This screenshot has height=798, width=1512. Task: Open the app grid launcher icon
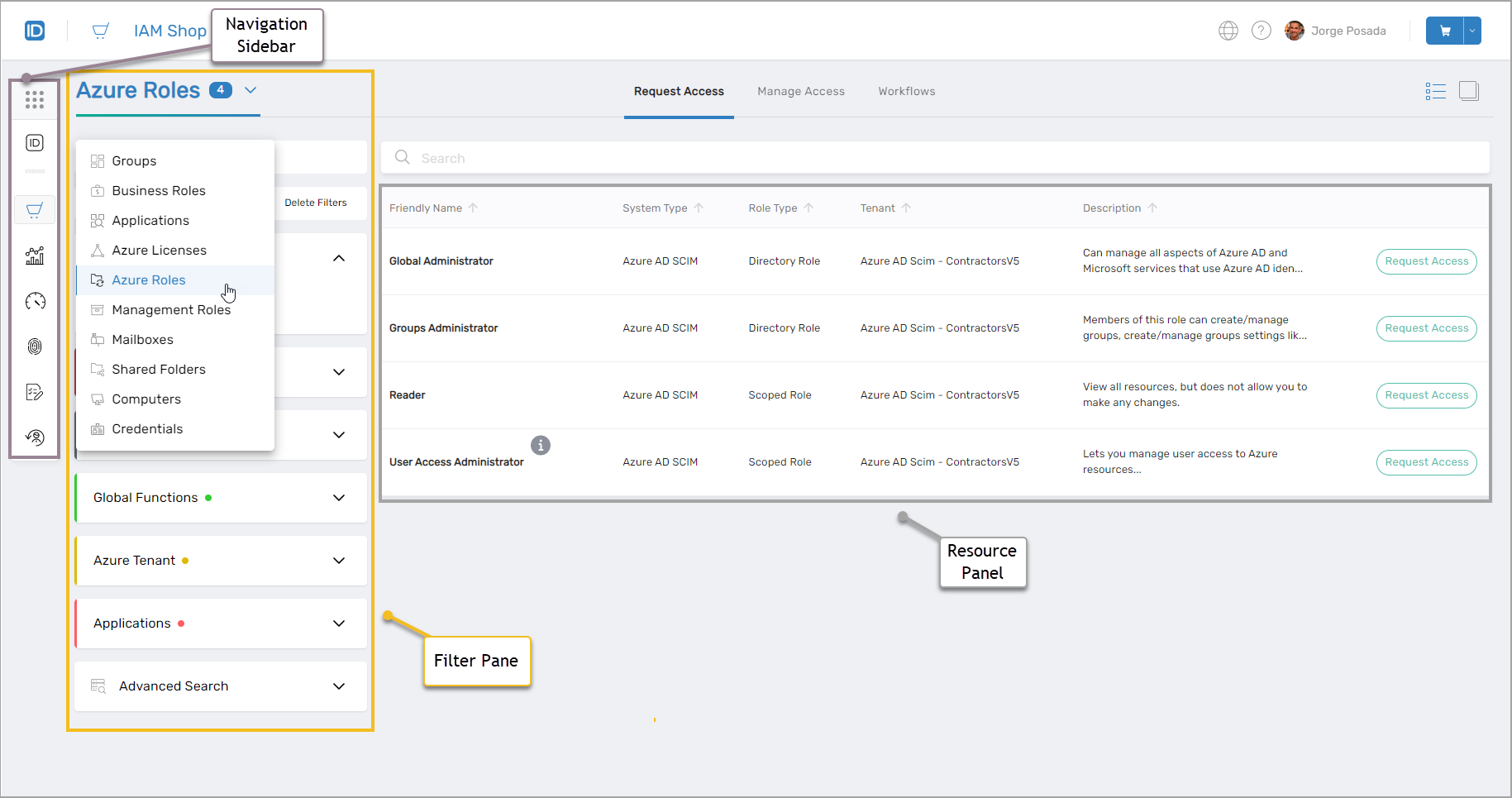pyautogui.click(x=34, y=100)
